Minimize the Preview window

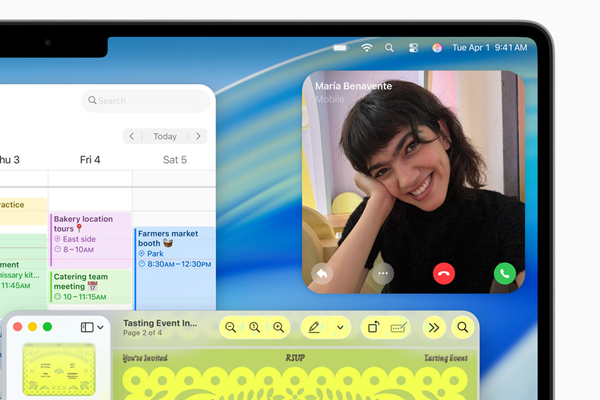coord(33,327)
